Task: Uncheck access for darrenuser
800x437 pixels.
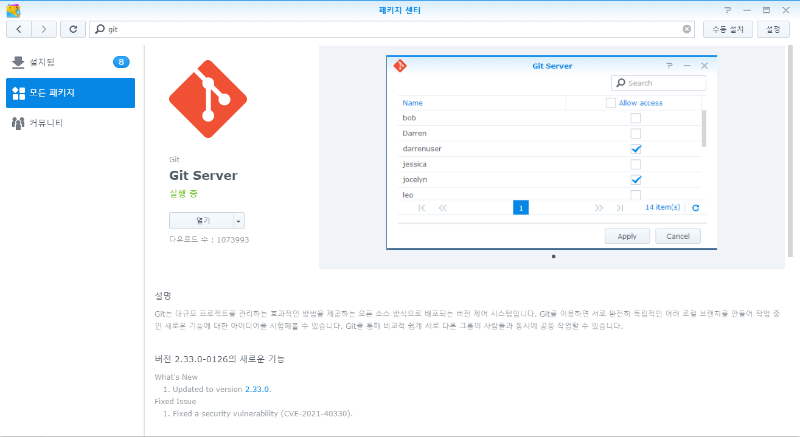Action: [635, 149]
